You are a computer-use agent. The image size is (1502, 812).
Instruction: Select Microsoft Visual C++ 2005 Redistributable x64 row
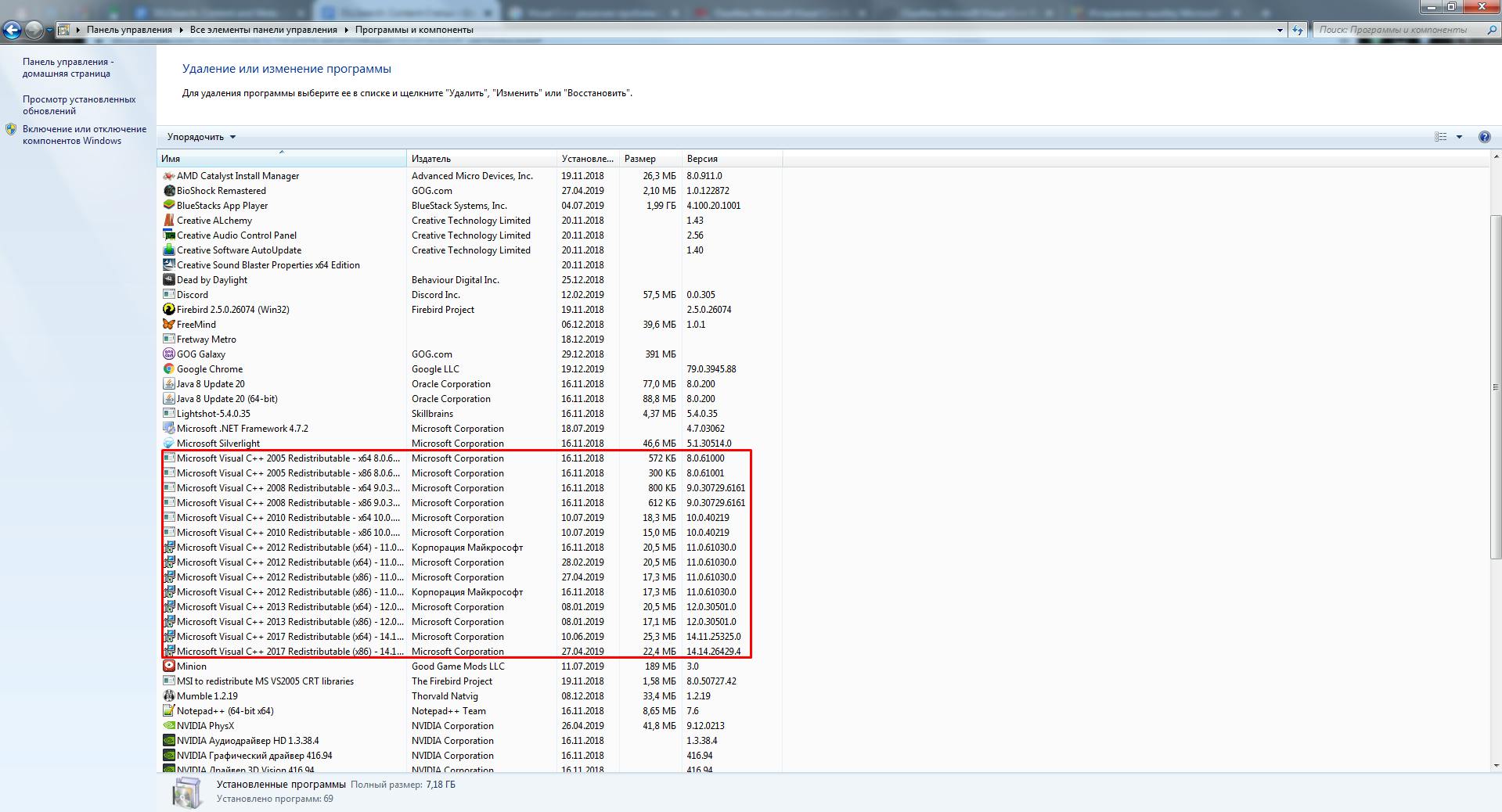[470, 458]
